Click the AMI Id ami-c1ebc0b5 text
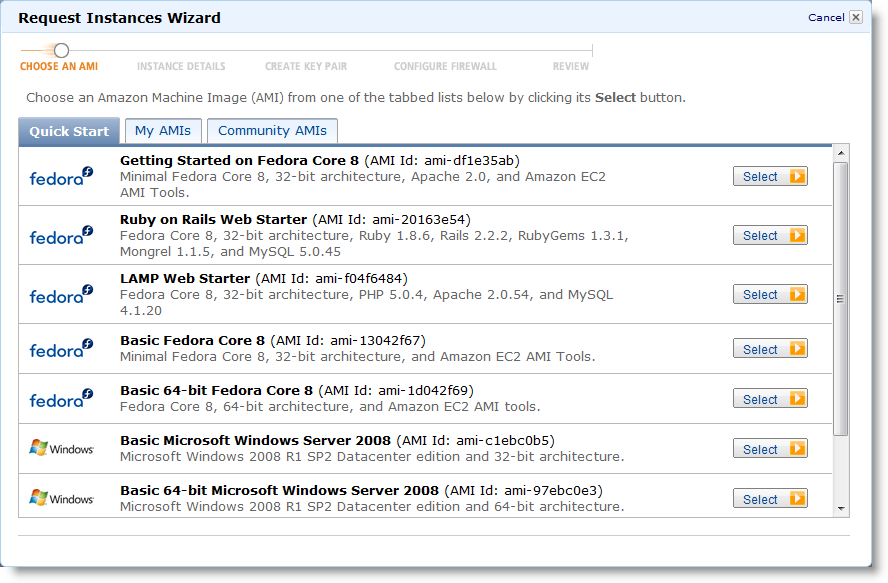 [x=475, y=440]
